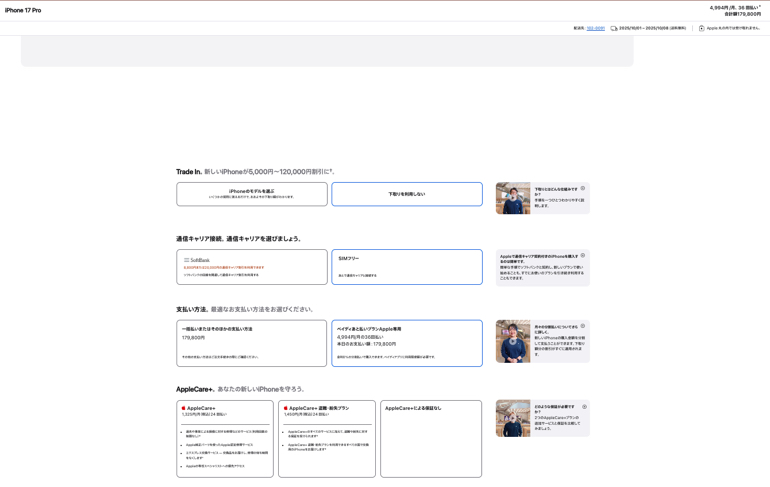This screenshot has height=487, width=770.
Task: Choose 'AppleCare+による保証なし' option
Action: tap(431, 438)
